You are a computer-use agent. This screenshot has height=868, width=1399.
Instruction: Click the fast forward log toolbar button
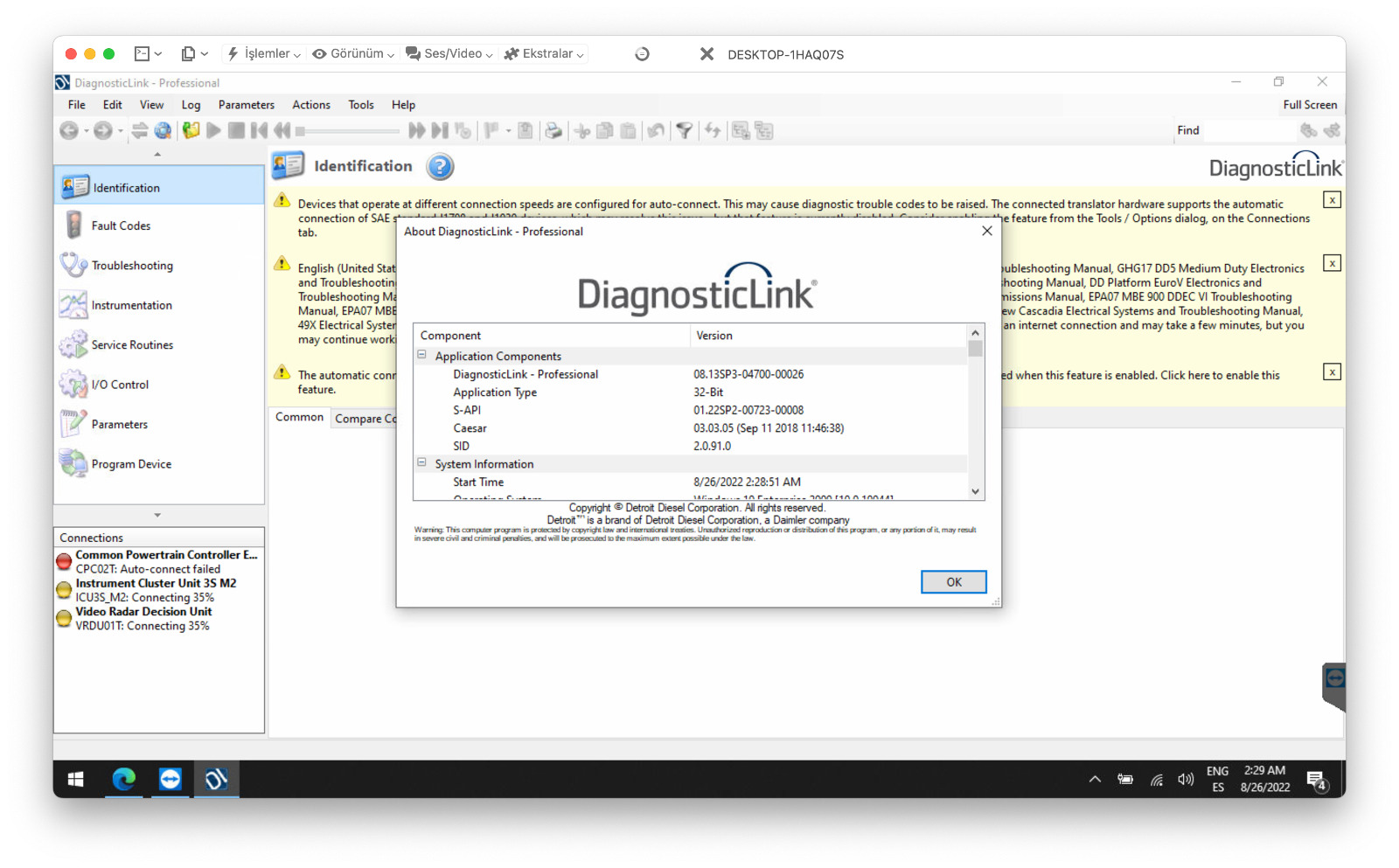tap(417, 130)
